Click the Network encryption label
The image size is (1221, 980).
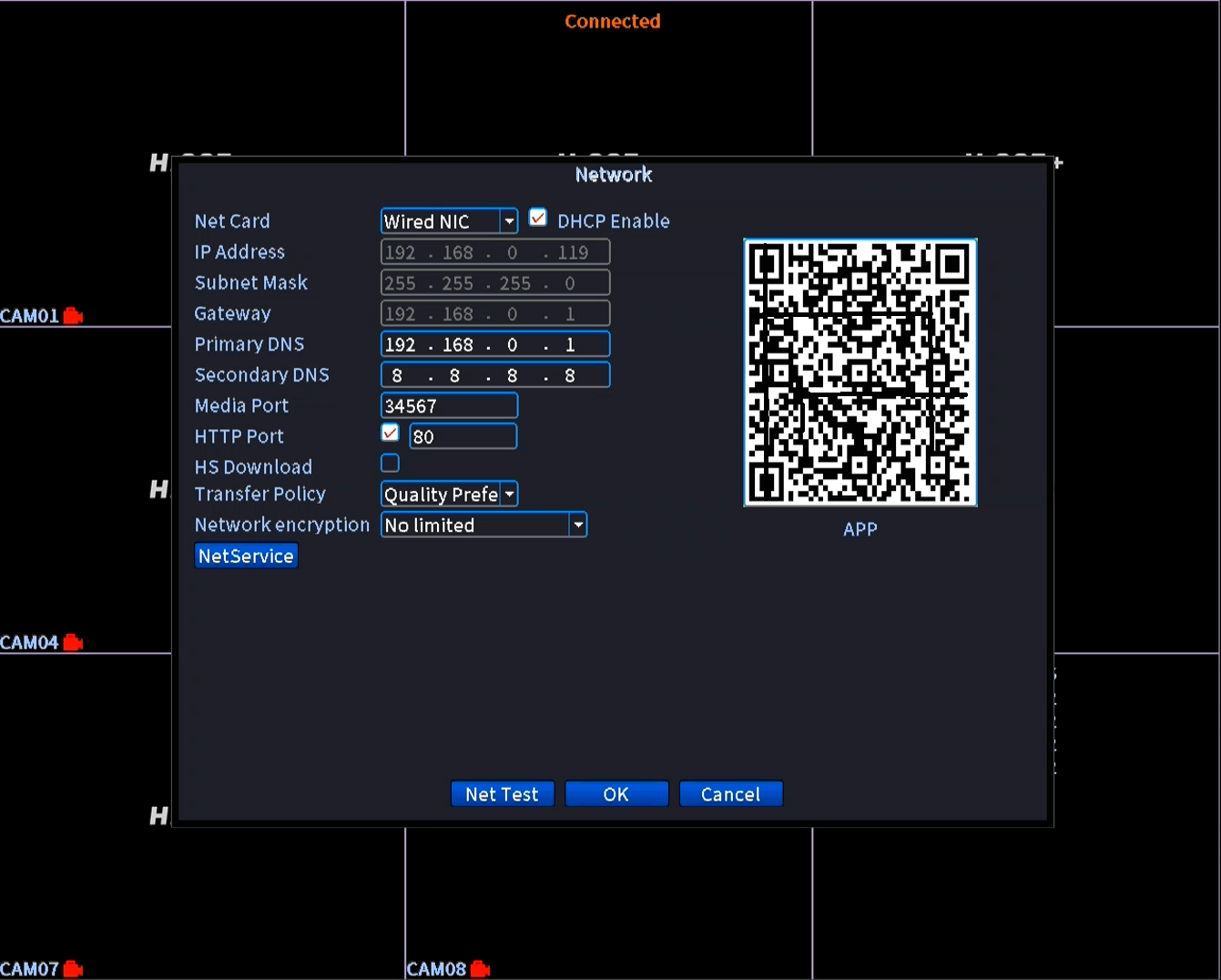pyautogui.click(x=282, y=526)
